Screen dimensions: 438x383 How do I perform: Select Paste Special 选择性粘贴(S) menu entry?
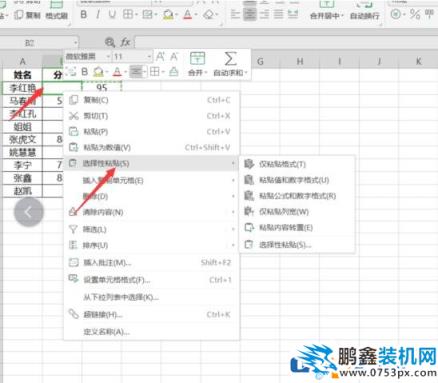click(151, 163)
